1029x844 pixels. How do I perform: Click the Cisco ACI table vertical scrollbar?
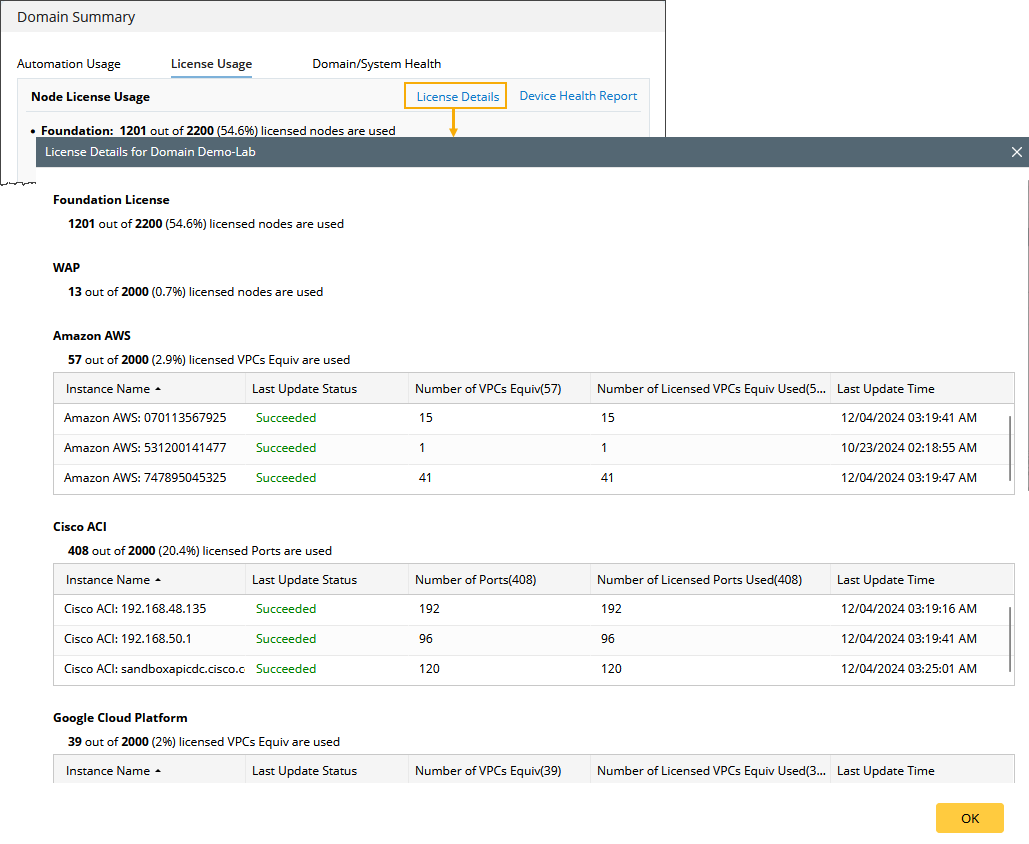(x=1009, y=636)
